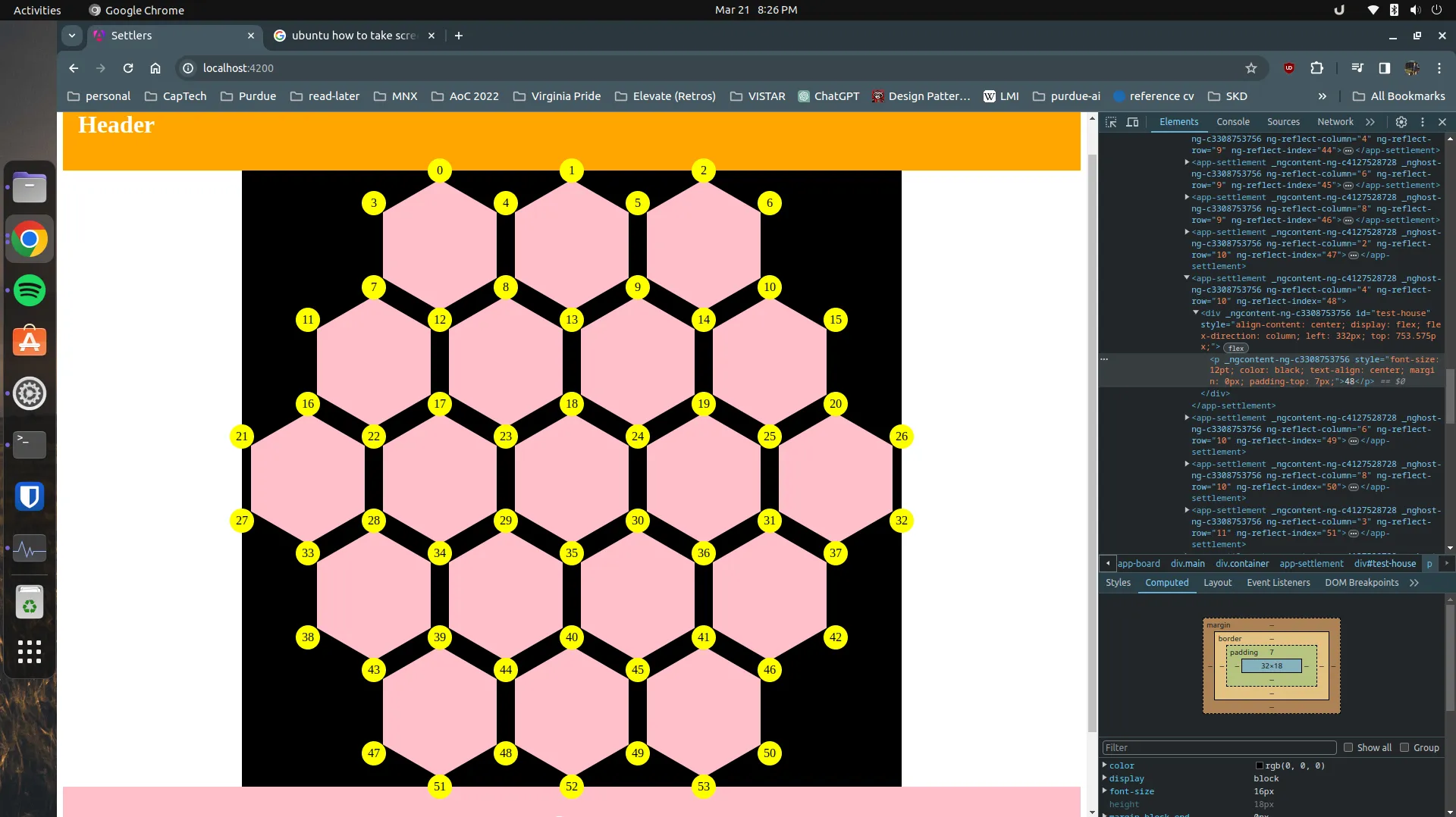This screenshot has height=817, width=1456.
Task: Open DevTools settings gear
Action: pyautogui.click(x=1401, y=122)
